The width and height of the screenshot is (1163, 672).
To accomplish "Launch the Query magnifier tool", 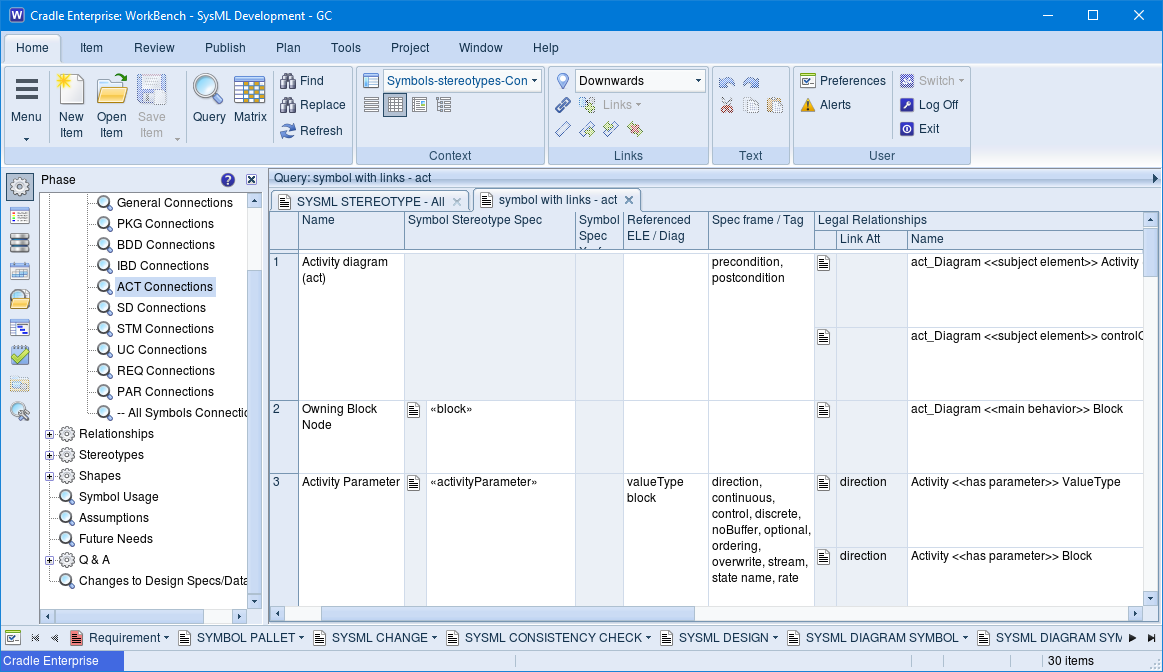I will [x=208, y=99].
